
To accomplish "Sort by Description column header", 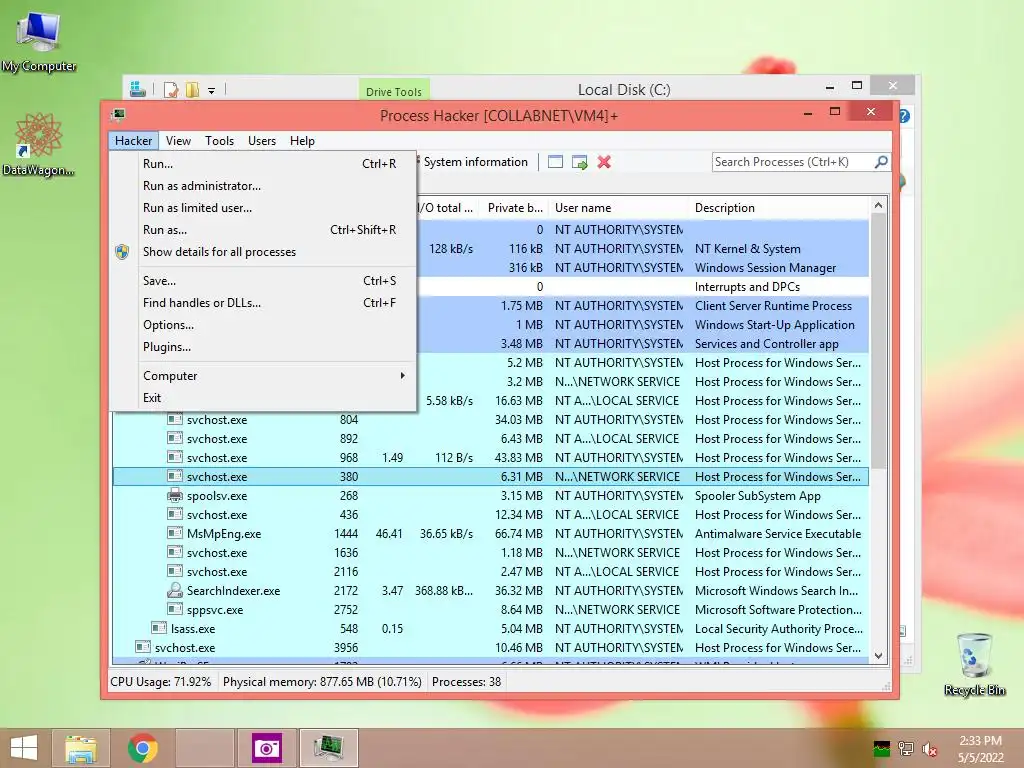I will pyautogui.click(x=779, y=208).
